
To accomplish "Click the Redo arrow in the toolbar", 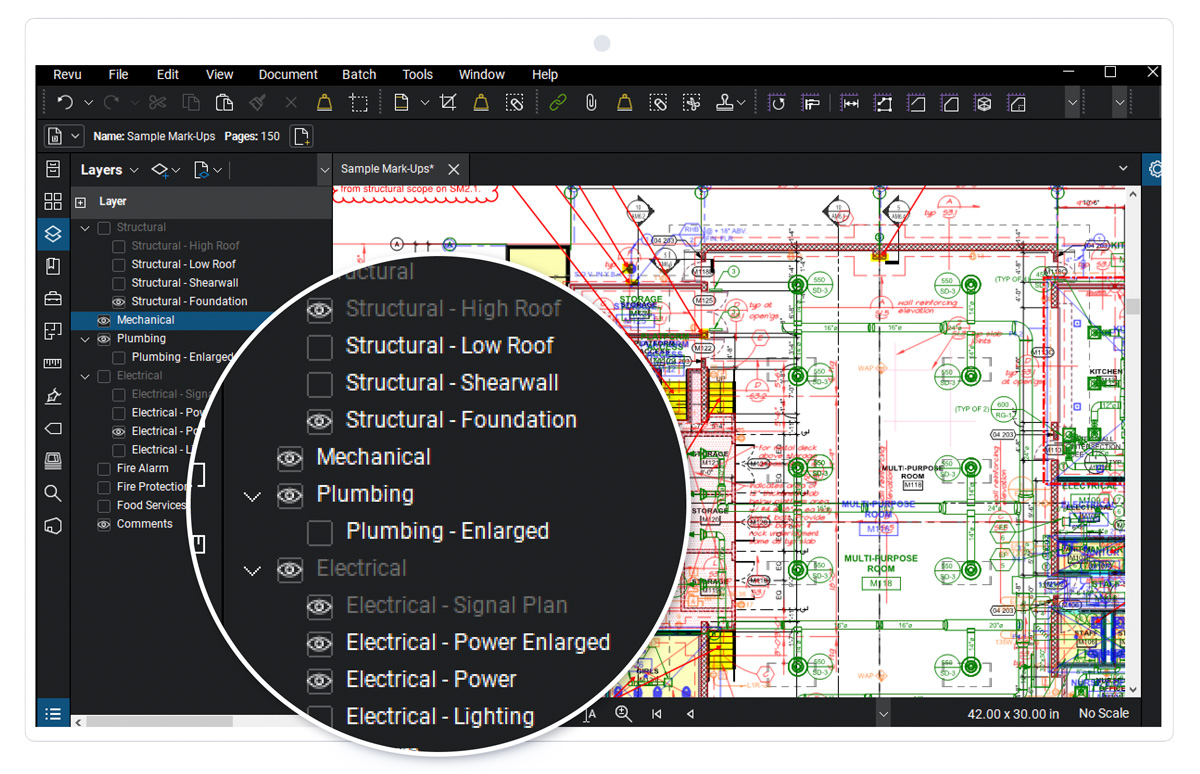I will coord(111,102).
